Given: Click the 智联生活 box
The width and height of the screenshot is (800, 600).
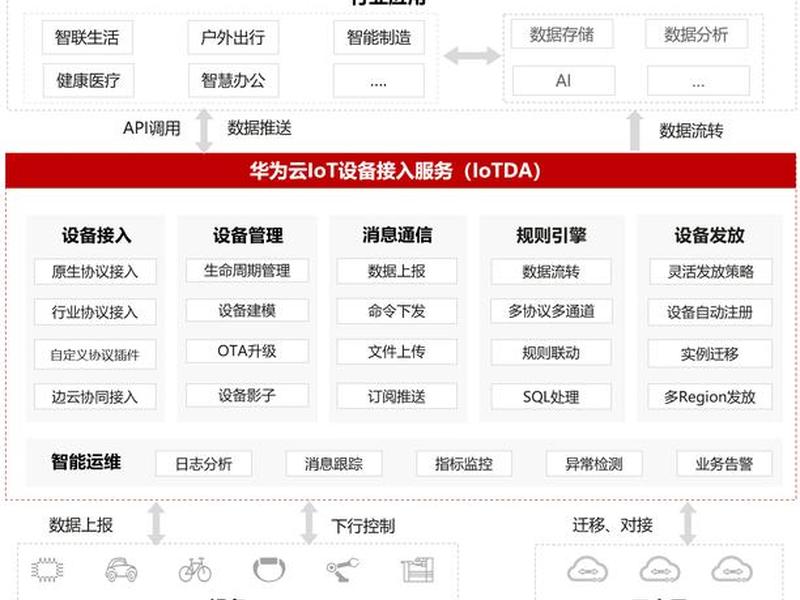Looking at the screenshot, I should click(x=87, y=37).
